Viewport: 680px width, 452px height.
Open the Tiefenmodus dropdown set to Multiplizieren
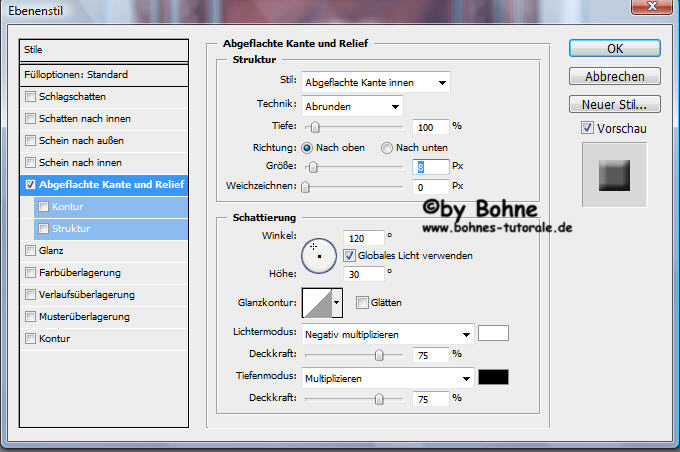(x=388, y=378)
